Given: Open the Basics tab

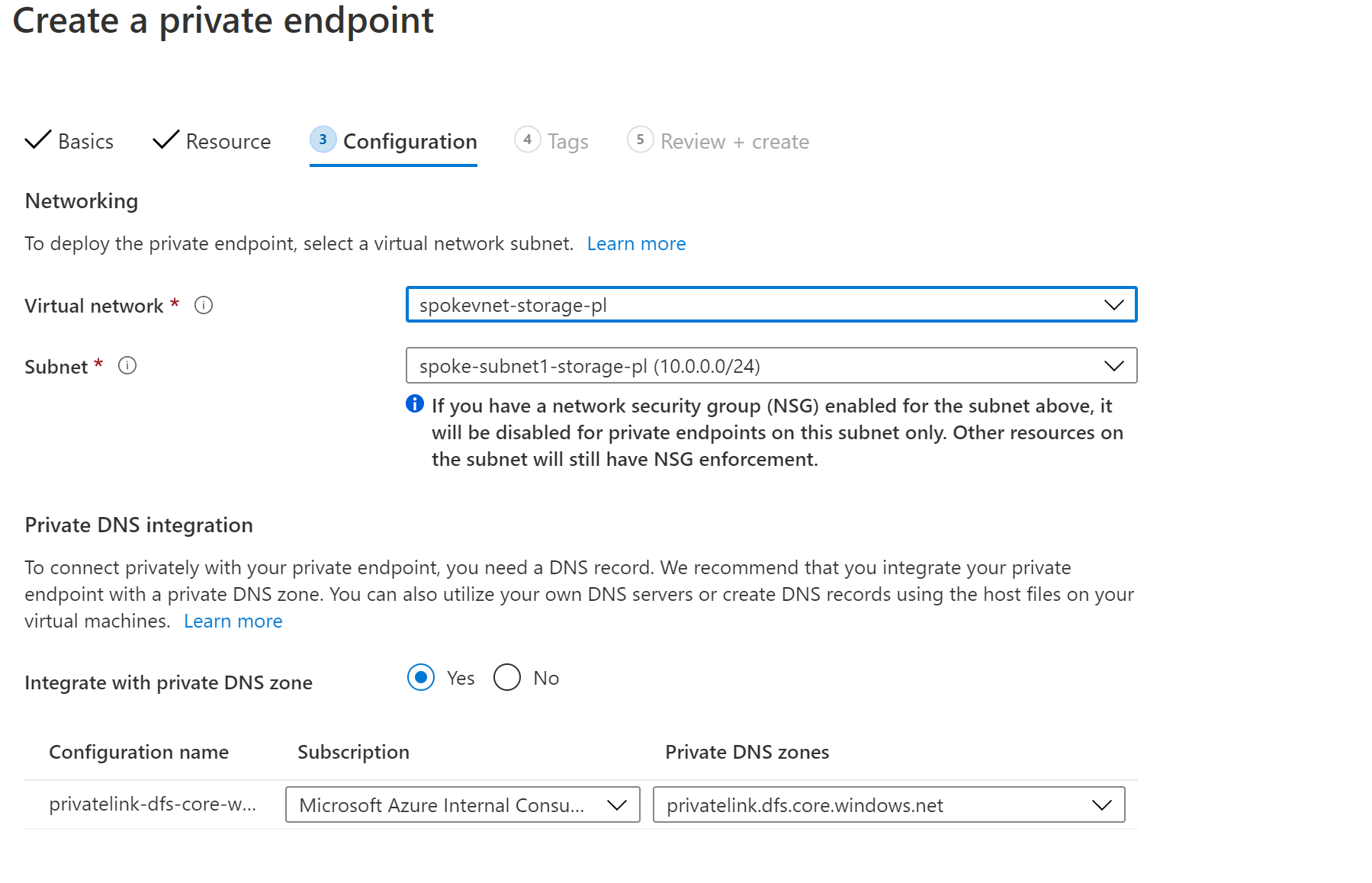Looking at the screenshot, I should [x=85, y=142].
